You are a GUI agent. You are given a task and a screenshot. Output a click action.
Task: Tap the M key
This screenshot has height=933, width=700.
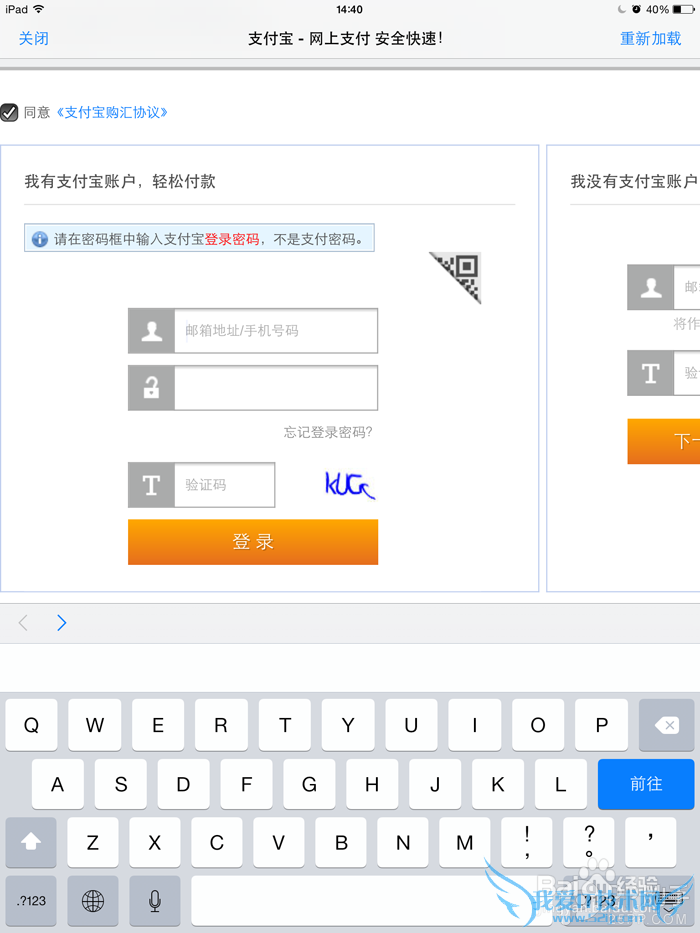pyautogui.click(x=465, y=842)
